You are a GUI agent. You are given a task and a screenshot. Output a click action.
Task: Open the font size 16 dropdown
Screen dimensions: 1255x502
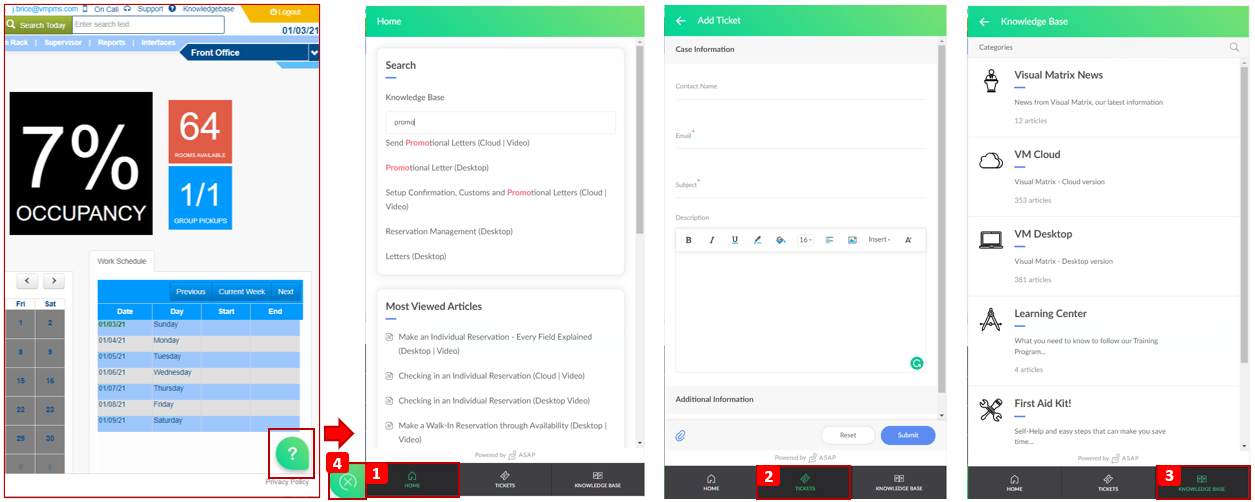click(x=805, y=240)
